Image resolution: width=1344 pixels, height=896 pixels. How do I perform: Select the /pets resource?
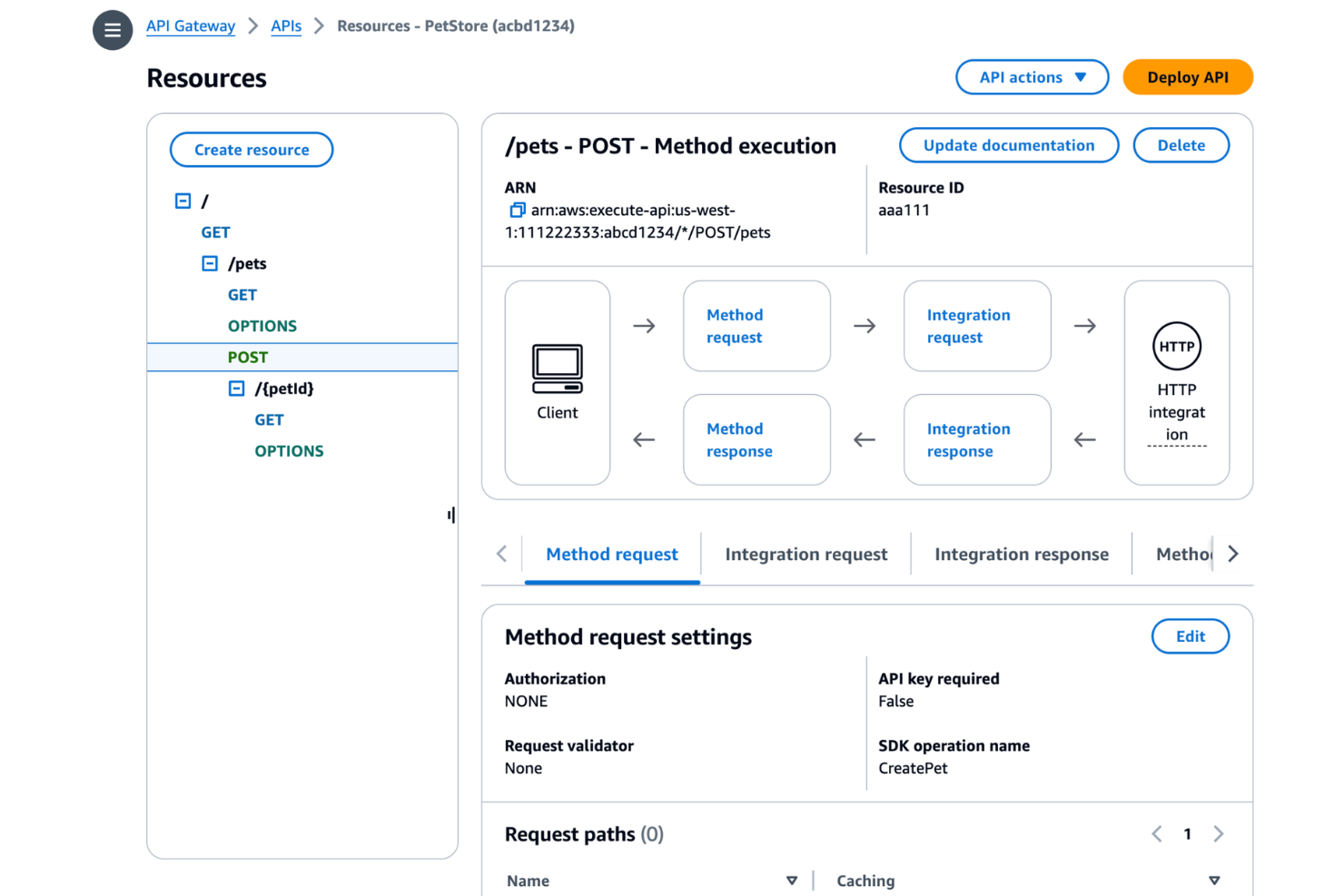(247, 263)
